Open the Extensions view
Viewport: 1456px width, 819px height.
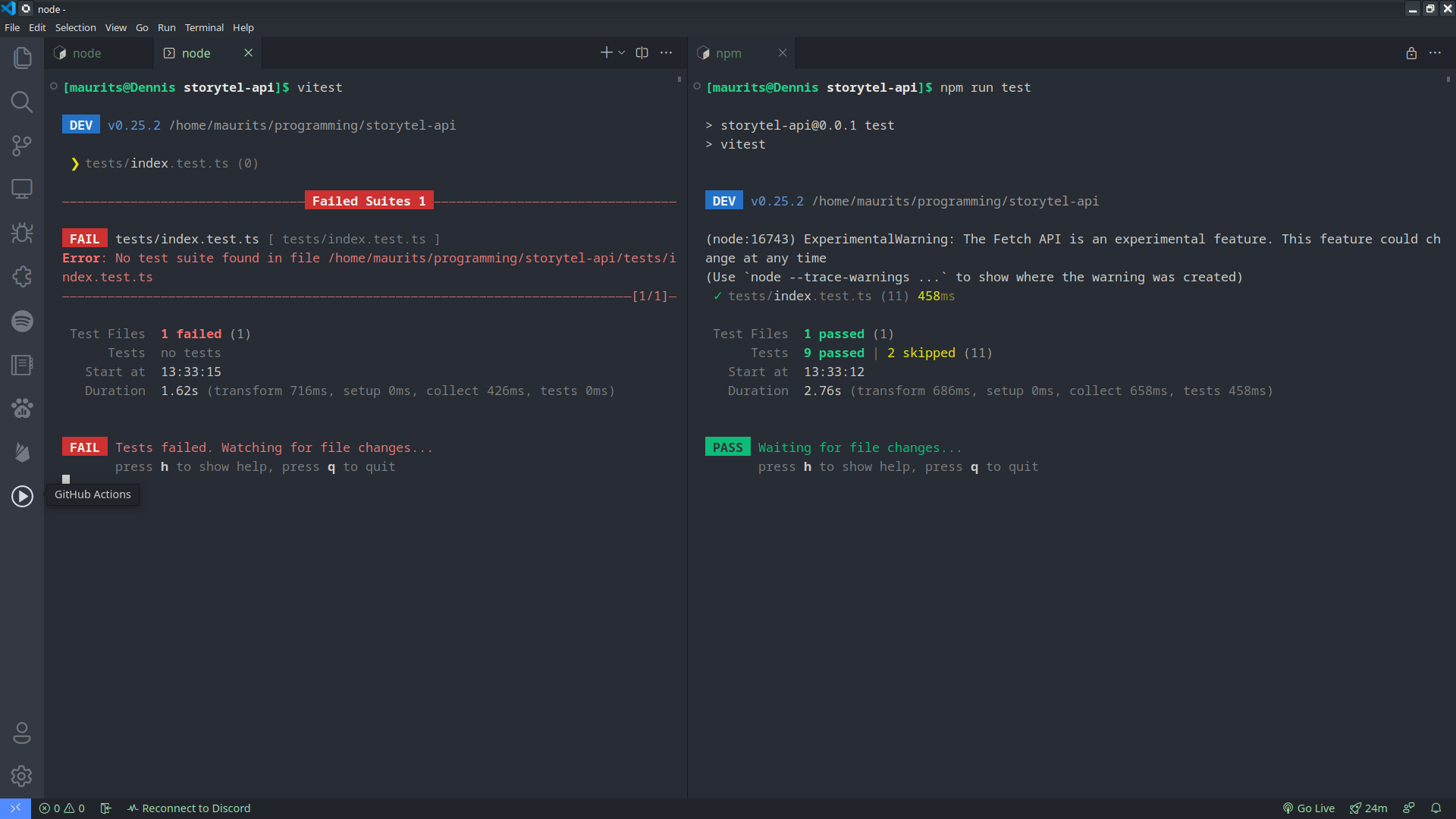[x=22, y=277]
